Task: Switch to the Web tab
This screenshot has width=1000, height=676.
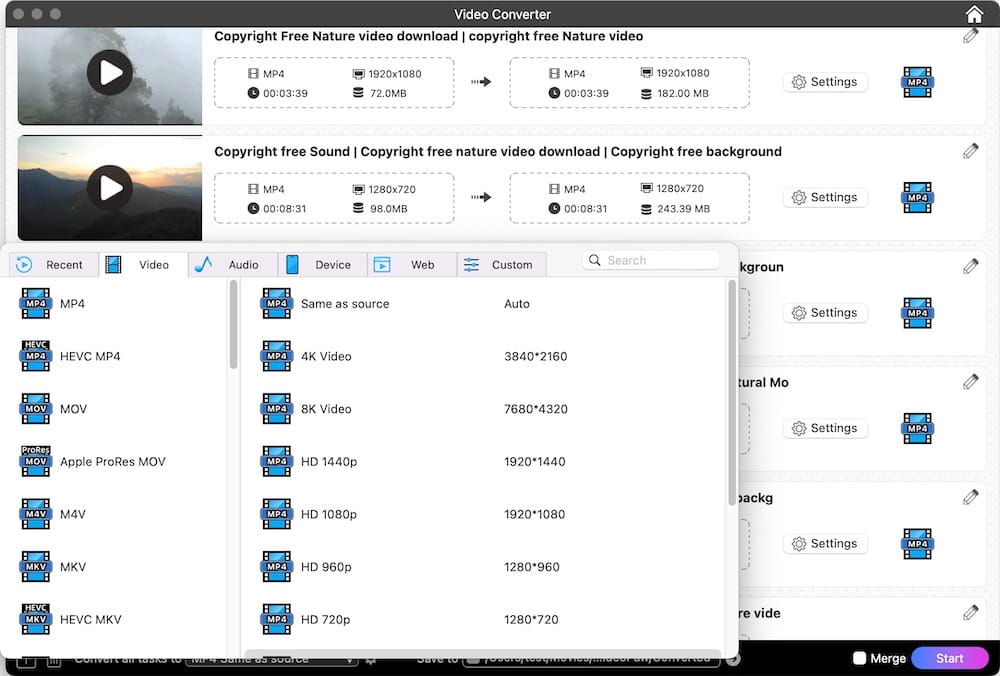Action: (x=411, y=265)
